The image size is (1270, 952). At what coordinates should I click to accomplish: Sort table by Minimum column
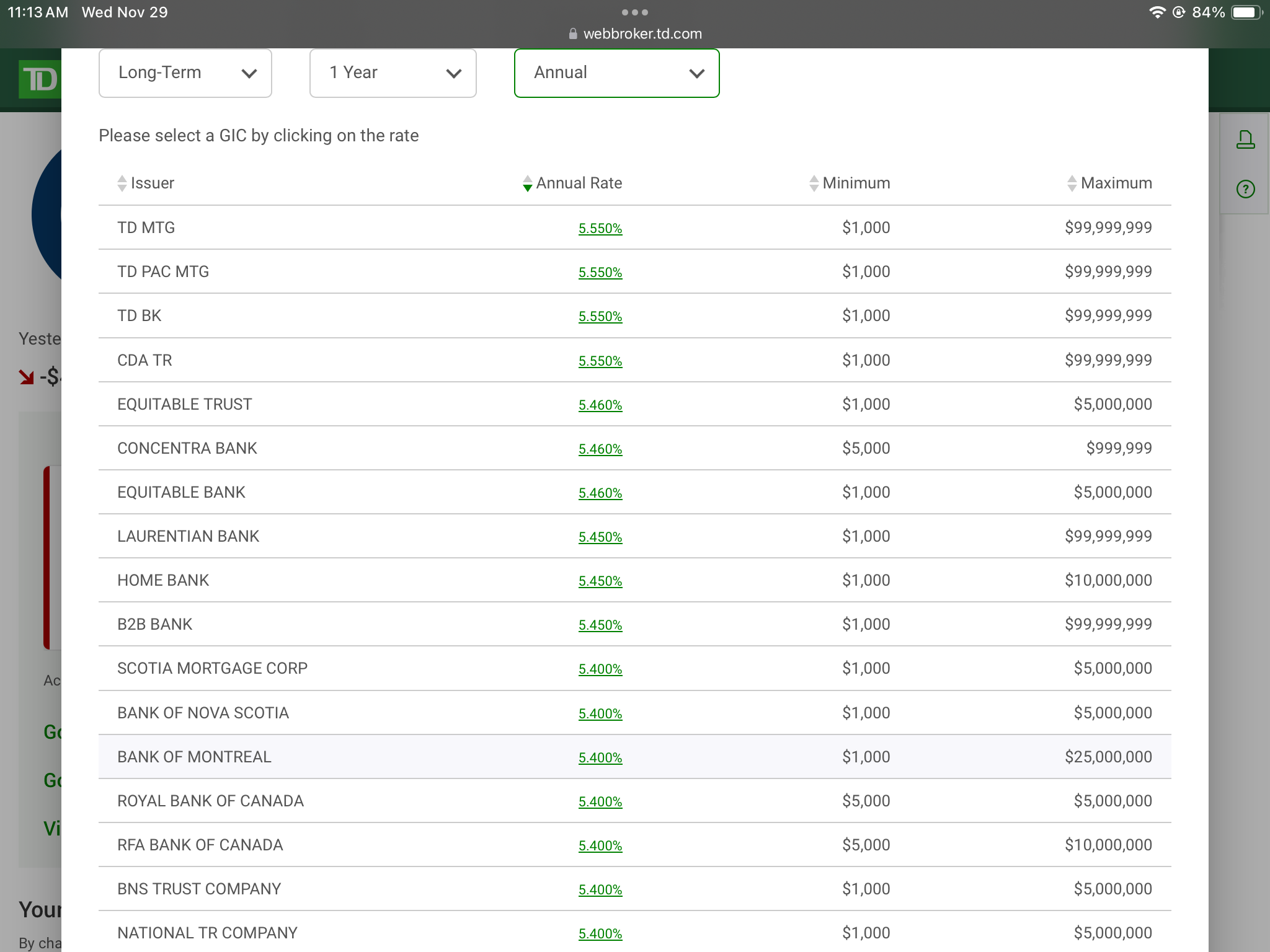click(814, 183)
